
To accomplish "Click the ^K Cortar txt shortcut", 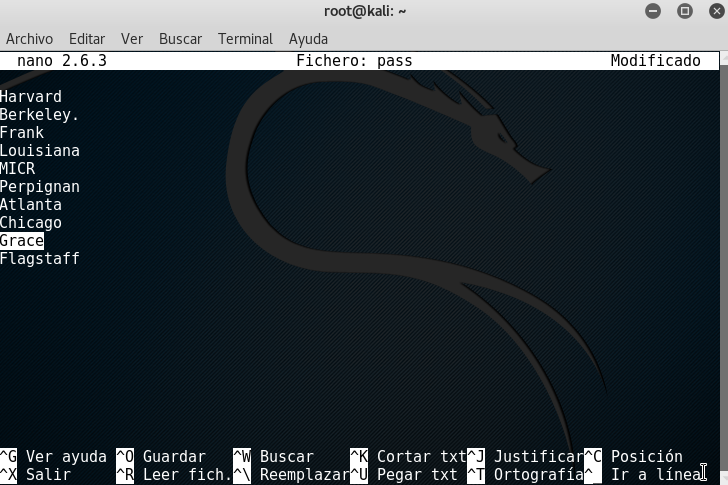I will 408,457.
